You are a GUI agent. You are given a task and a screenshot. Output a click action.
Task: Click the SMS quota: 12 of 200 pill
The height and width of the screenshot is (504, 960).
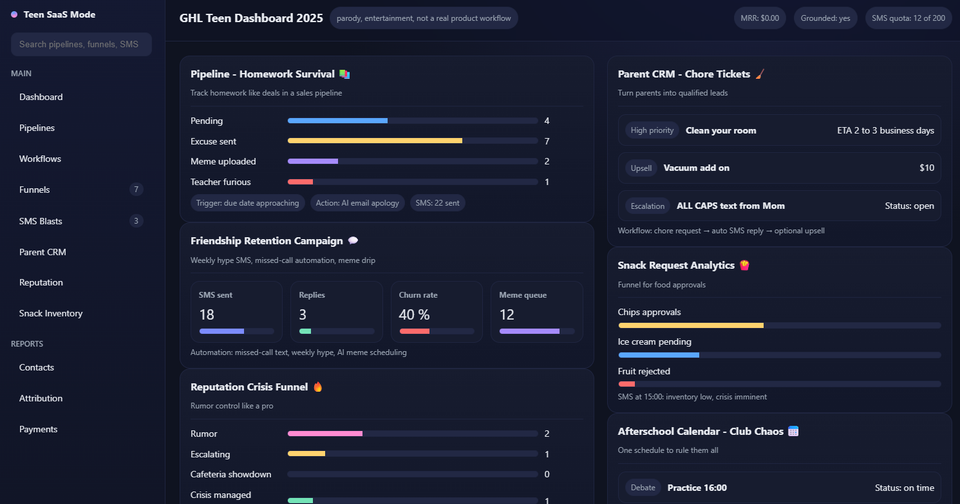coord(908,18)
